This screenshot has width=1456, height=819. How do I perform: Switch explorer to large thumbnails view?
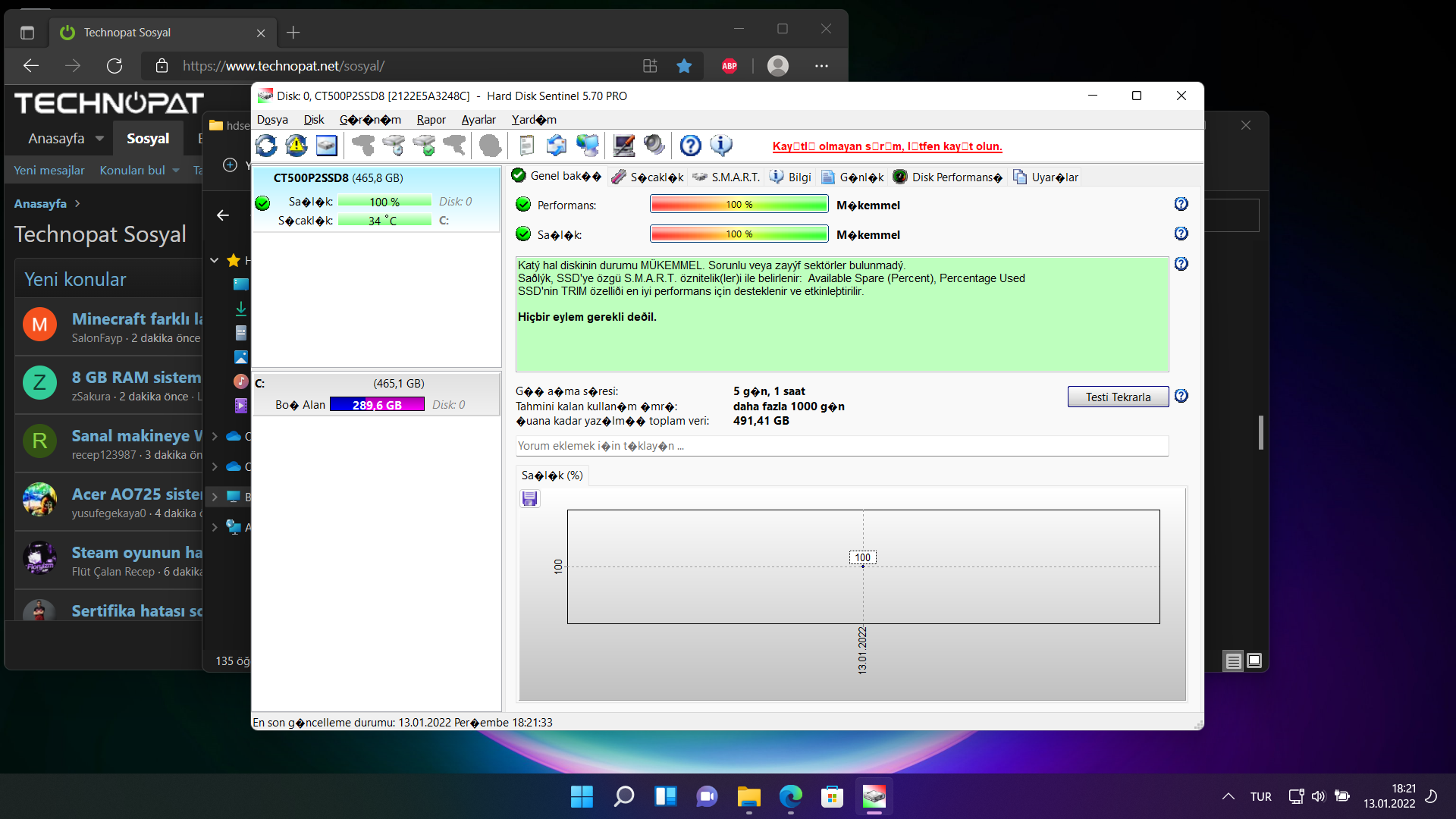1254,661
